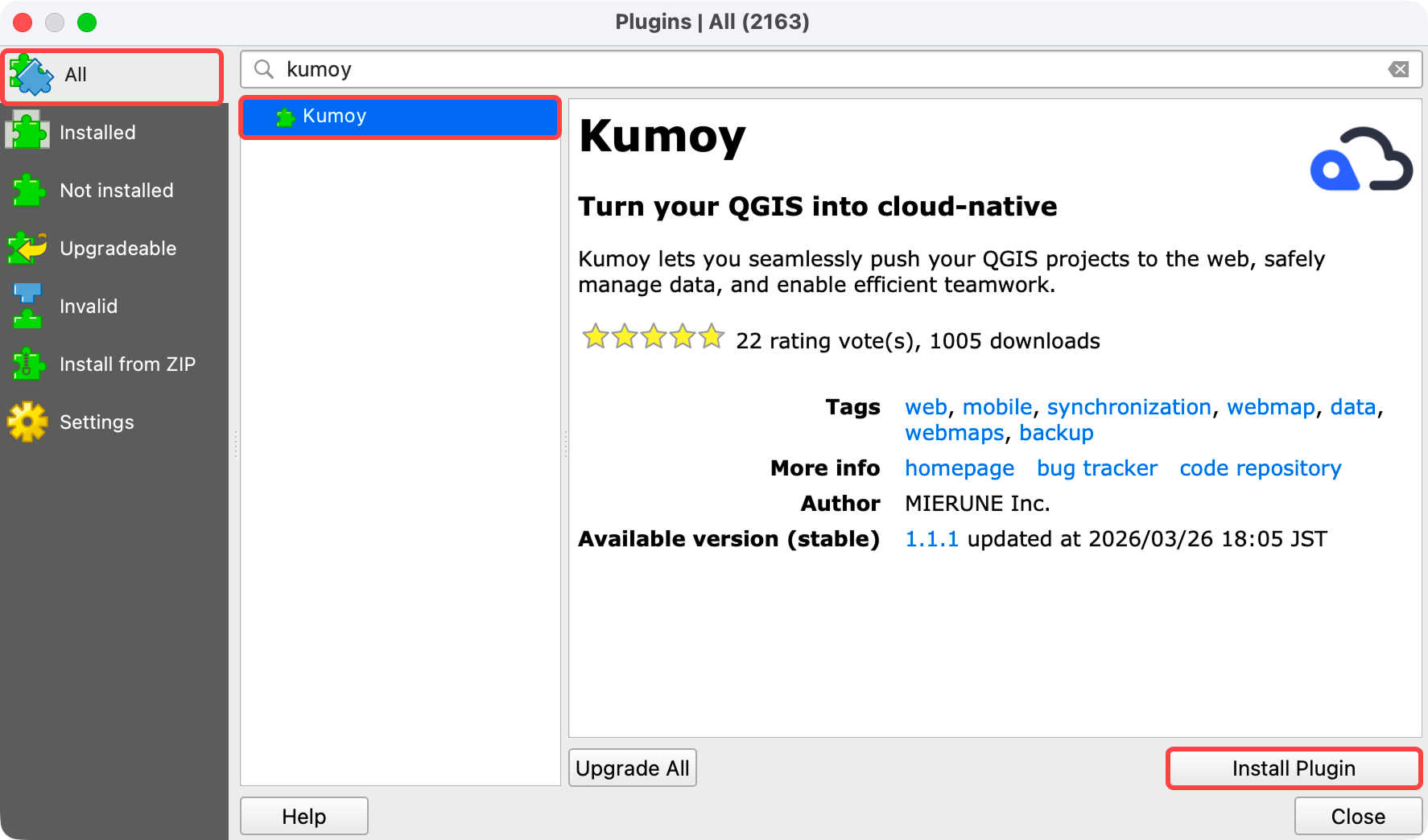Open the plugin manager Settings
The width and height of the screenshot is (1428, 840).
click(96, 422)
